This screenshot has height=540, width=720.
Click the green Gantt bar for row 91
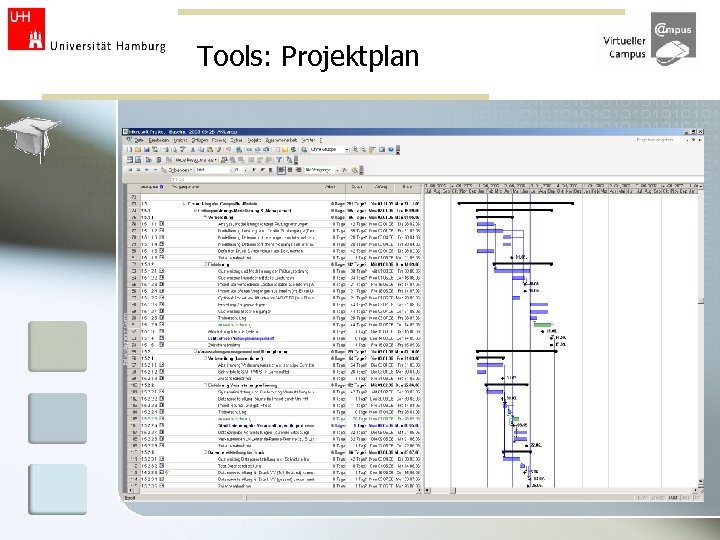(x=542, y=325)
